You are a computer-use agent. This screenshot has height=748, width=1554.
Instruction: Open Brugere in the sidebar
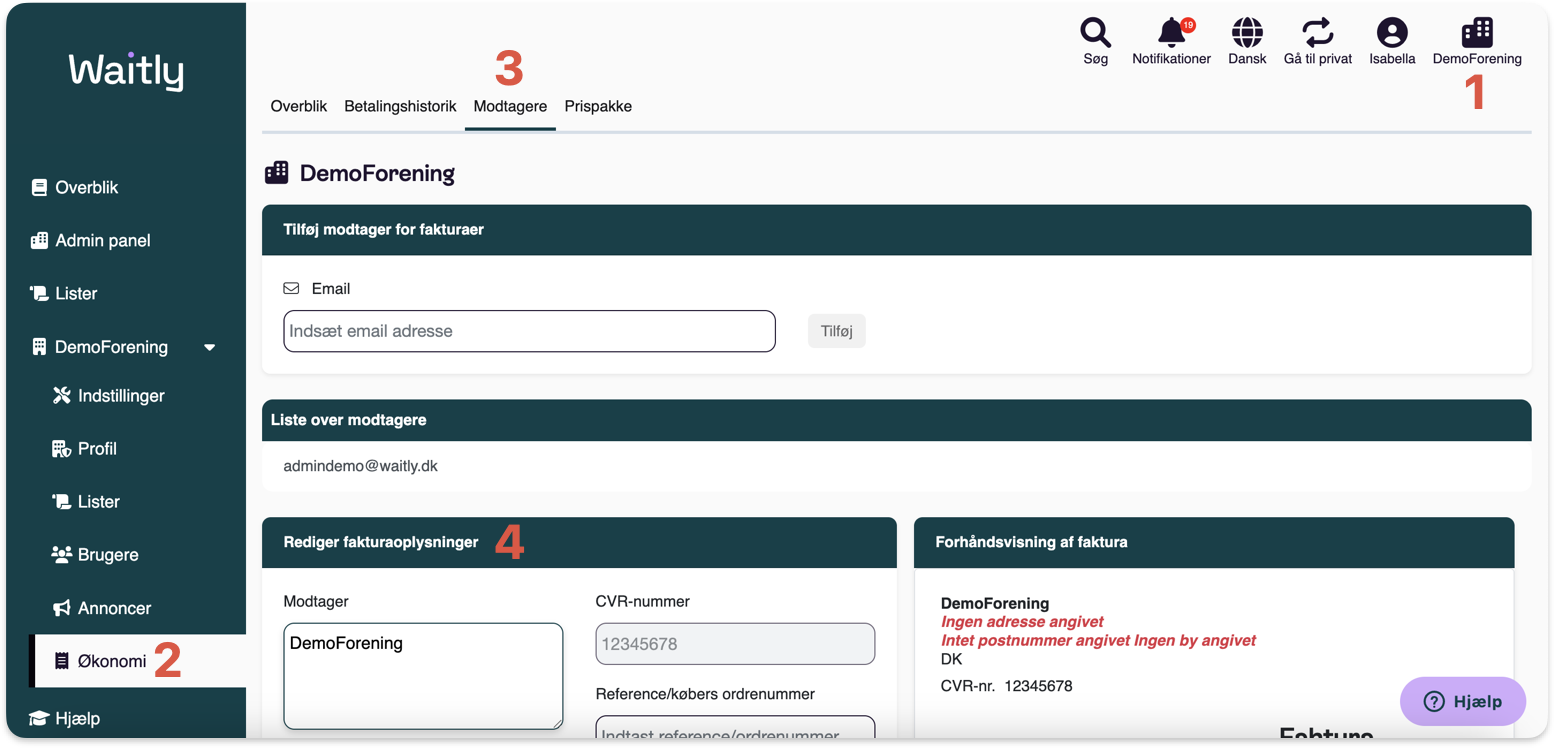(107, 555)
